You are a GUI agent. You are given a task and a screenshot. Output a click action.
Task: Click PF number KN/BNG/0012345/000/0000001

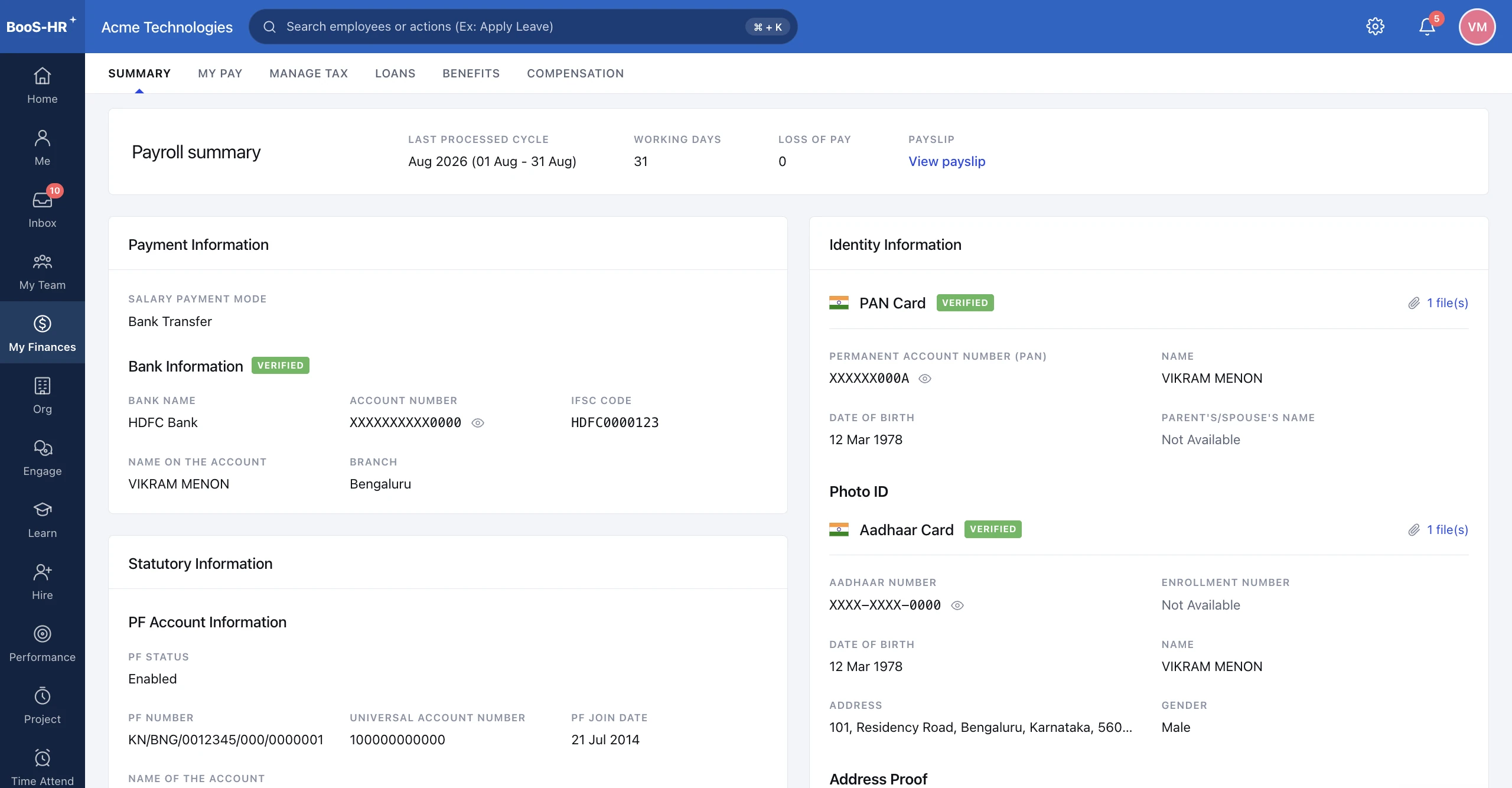click(x=226, y=740)
